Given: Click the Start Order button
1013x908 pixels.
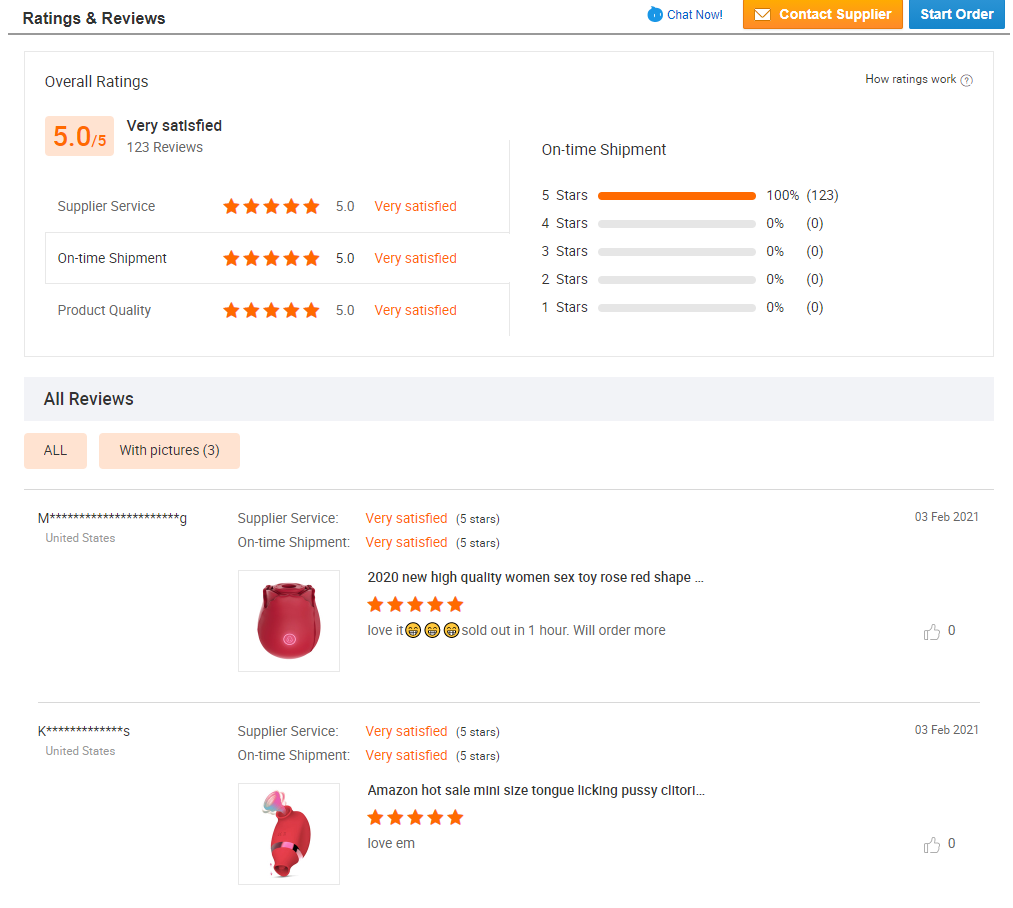Looking at the screenshot, I should pyautogui.click(x=956, y=14).
